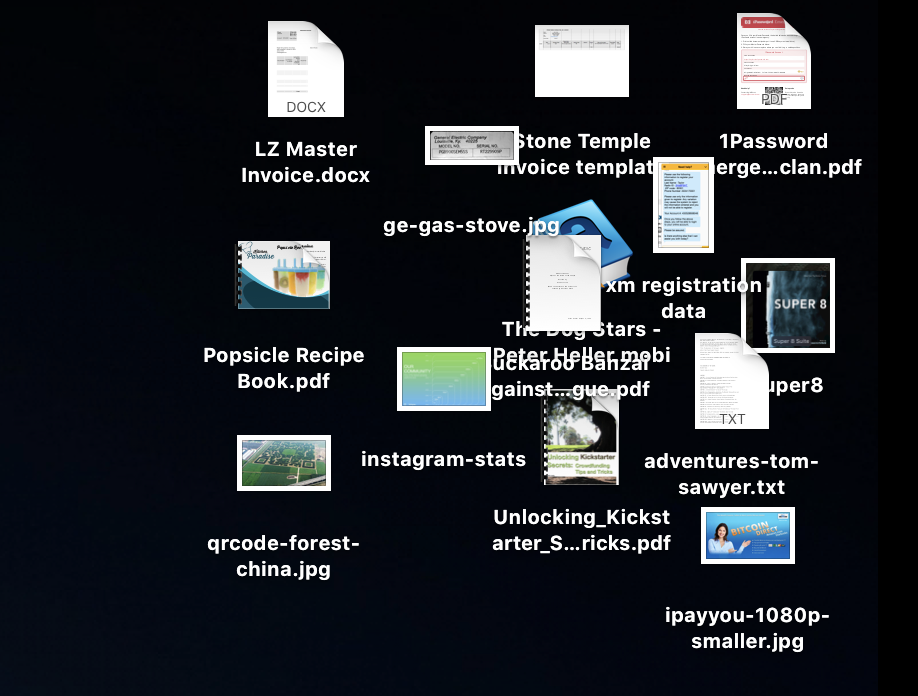
Task: Select the 1Password emergency plan PDF icon
Action: coord(773,61)
